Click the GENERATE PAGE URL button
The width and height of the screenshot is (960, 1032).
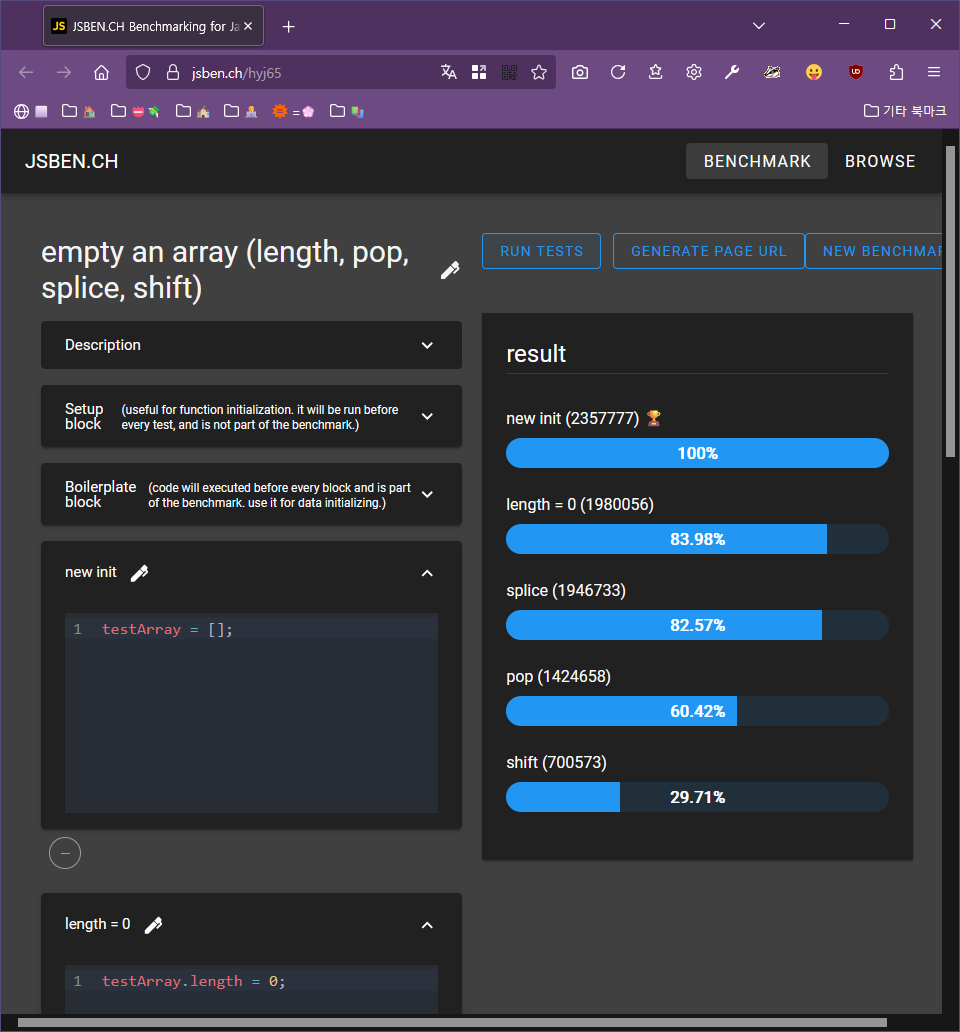[x=708, y=251]
